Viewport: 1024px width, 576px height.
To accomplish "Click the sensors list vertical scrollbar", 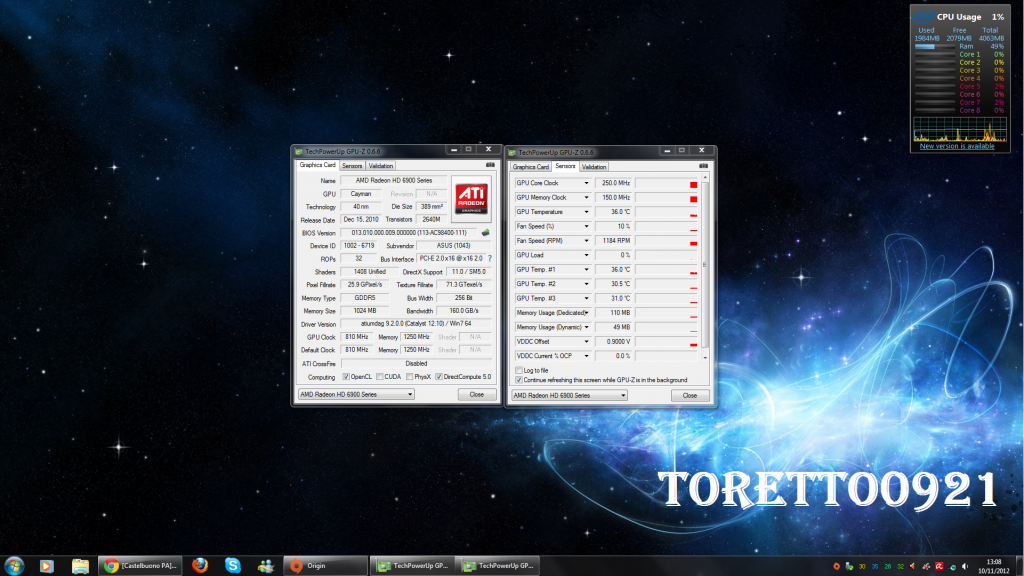I will [705, 265].
